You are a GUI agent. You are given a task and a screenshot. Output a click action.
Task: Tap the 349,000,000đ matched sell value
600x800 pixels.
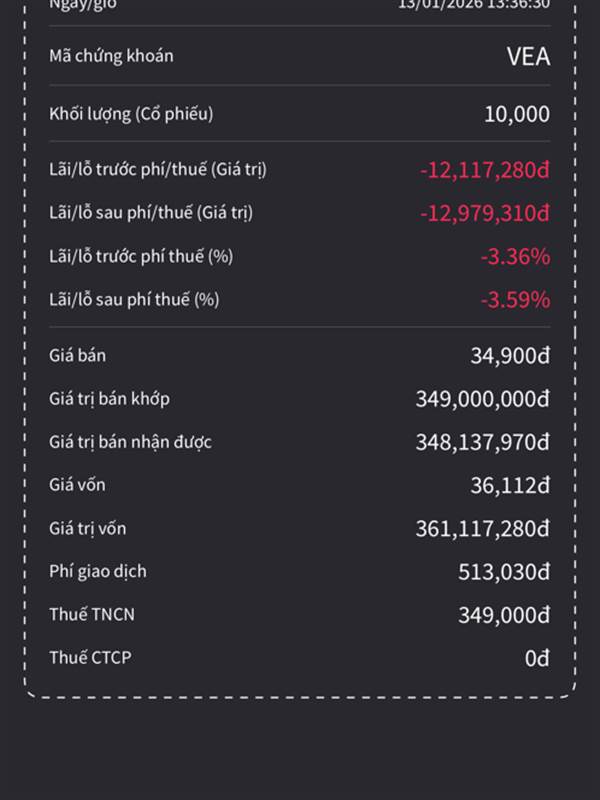tap(482, 399)
